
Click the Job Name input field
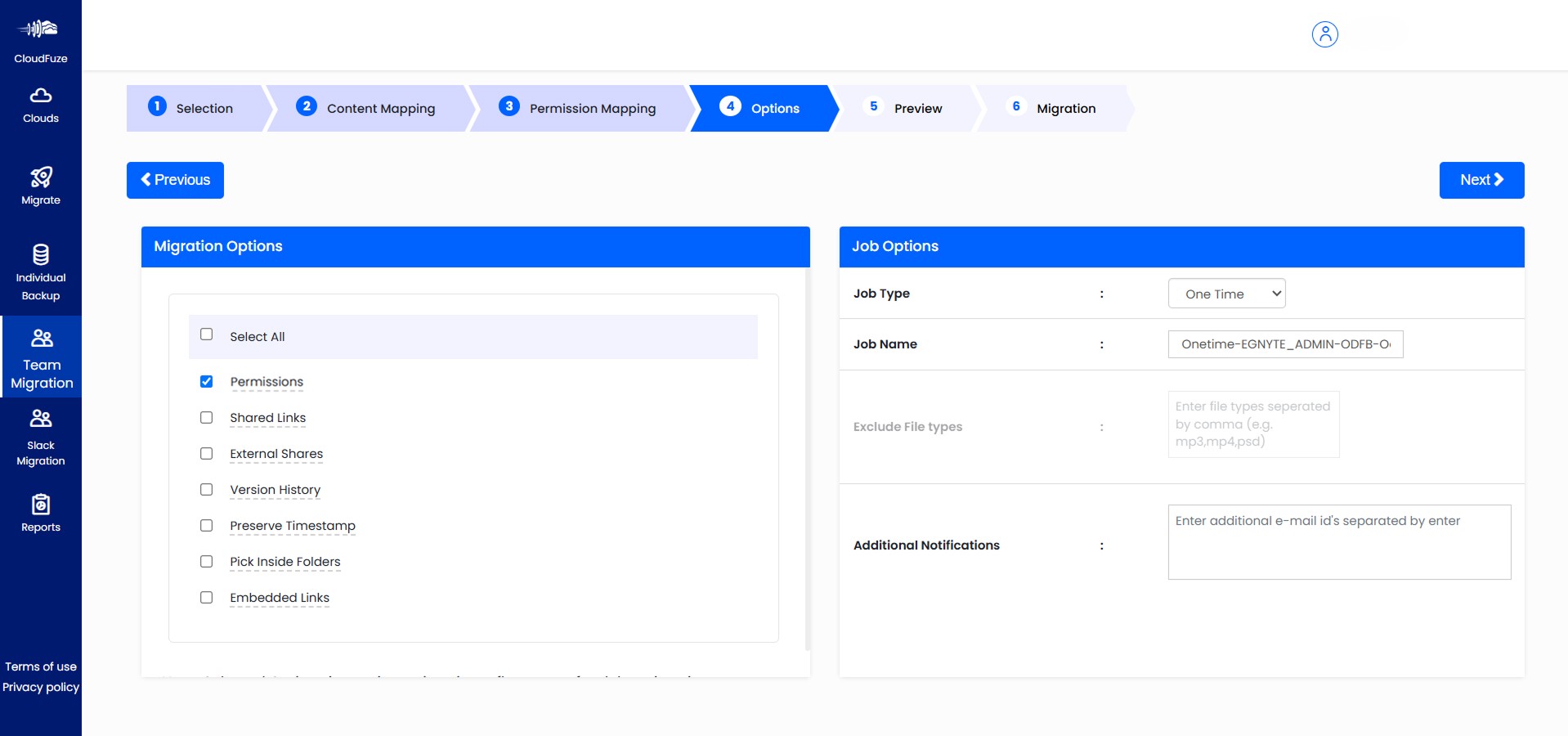[x=1284, y=344]
